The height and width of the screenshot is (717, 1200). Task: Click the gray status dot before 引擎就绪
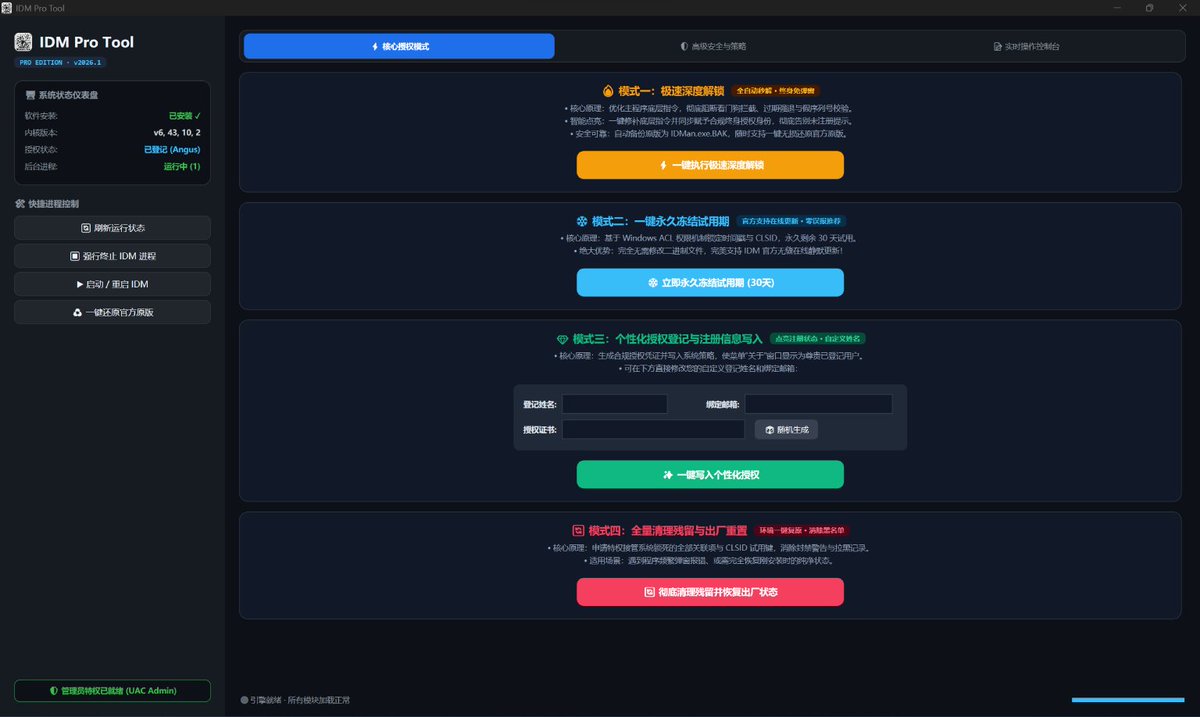tap(244, 700)
